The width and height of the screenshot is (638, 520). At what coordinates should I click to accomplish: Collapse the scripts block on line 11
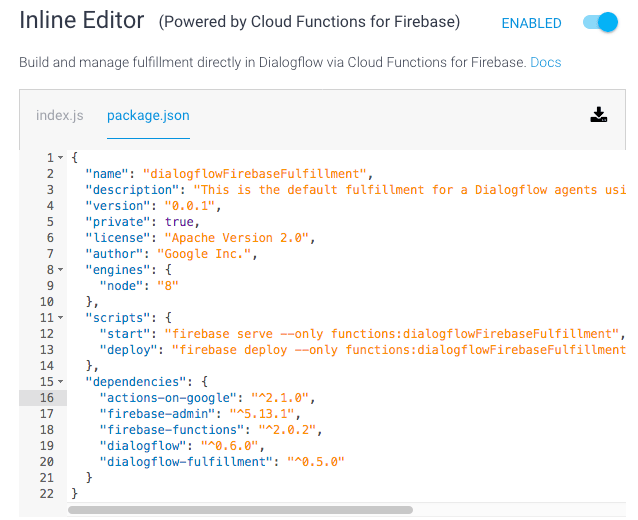[60, 317]
